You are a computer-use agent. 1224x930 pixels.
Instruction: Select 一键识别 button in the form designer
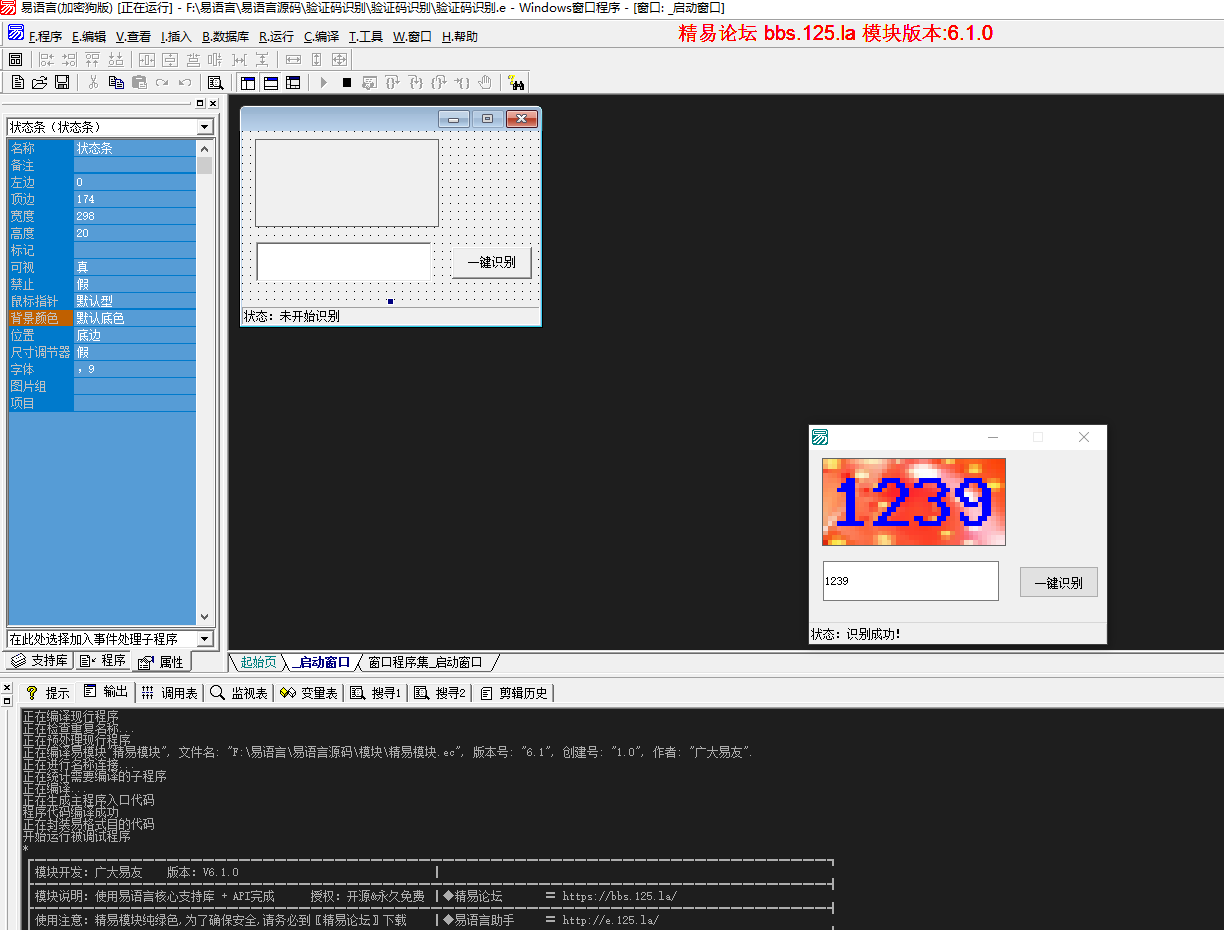click(x=491, y=262)
